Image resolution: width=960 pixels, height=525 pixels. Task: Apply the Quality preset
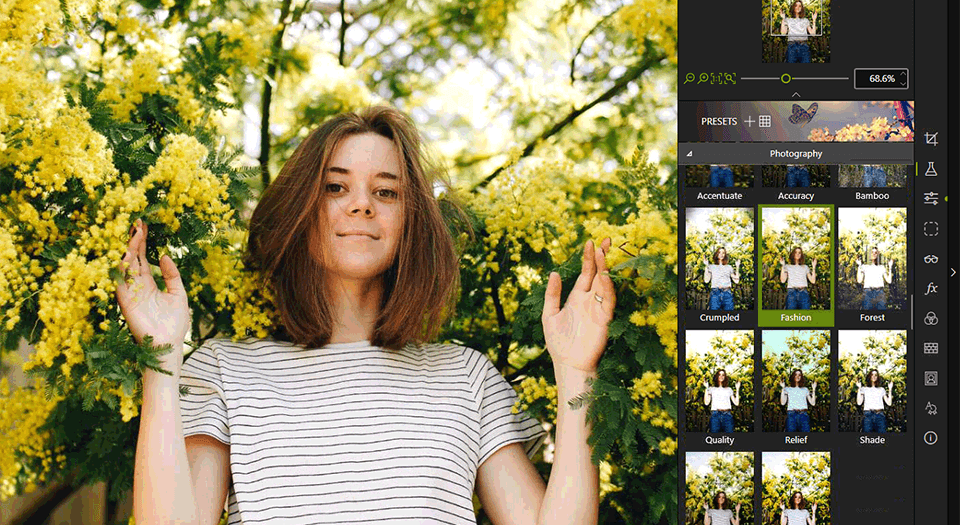click(x=719, y=388)
